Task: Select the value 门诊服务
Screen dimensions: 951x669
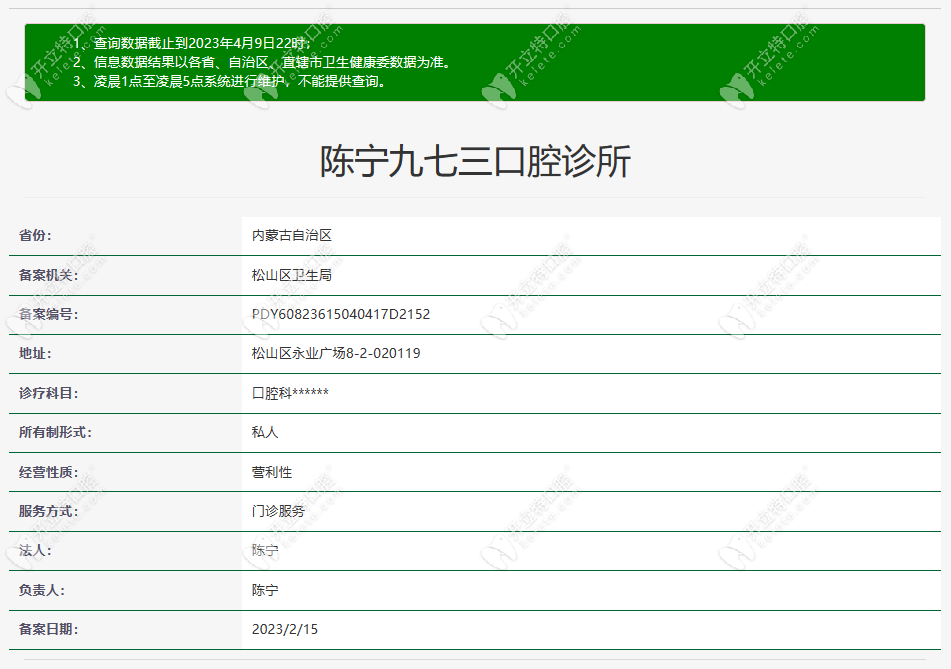Action: tap(278, 511)
